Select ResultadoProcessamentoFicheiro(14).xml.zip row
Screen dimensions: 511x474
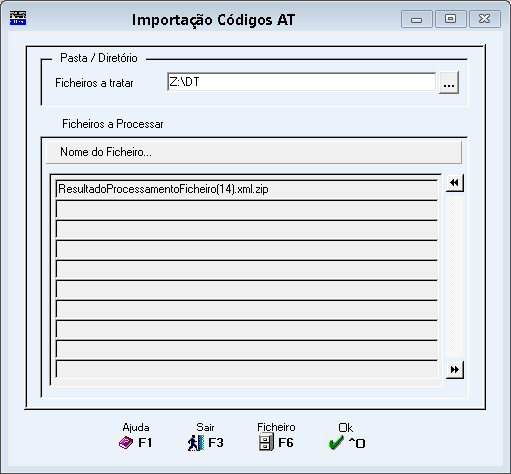click(247, 189)
